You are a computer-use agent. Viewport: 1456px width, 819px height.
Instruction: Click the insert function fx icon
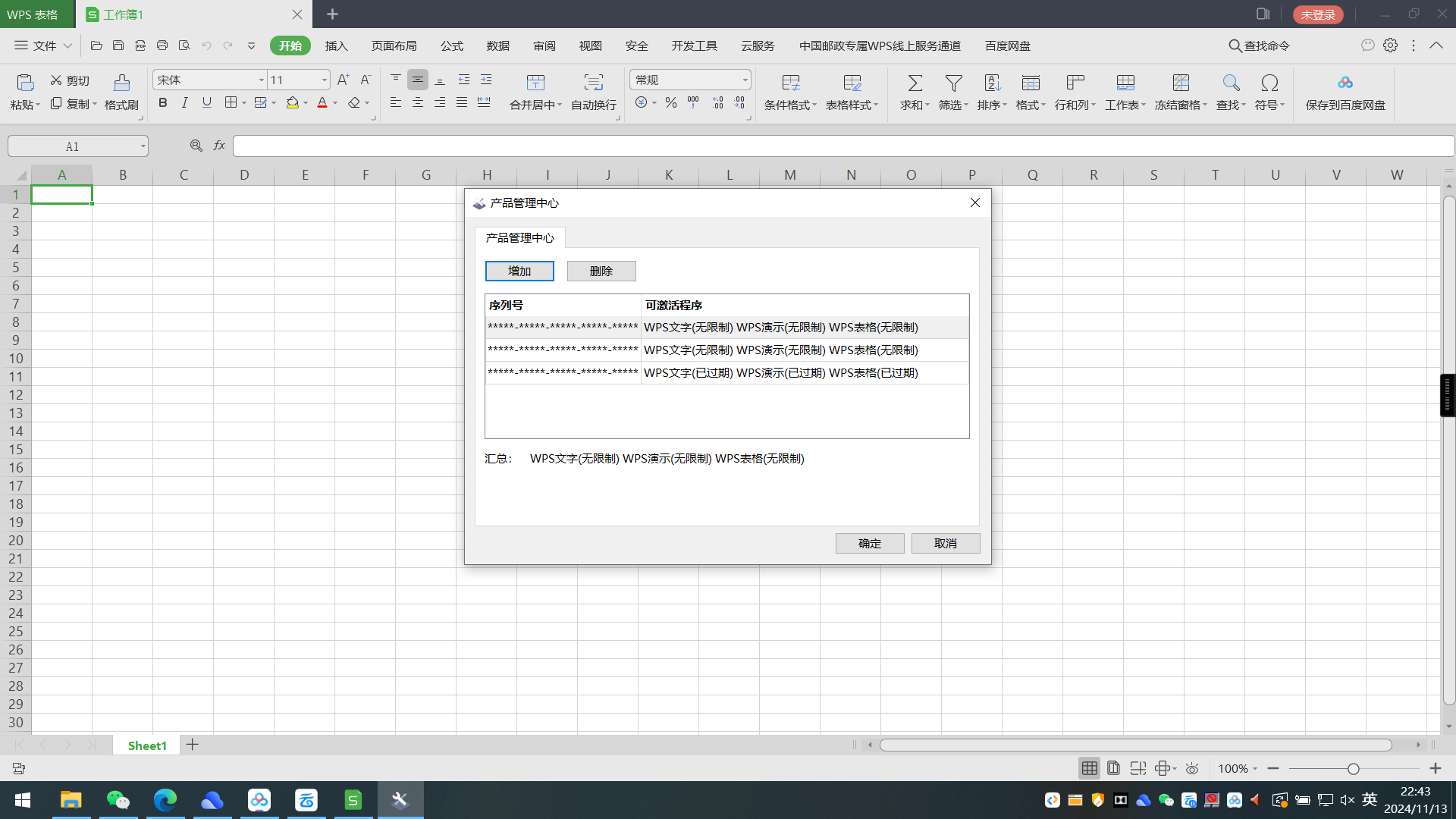point(219,146)
